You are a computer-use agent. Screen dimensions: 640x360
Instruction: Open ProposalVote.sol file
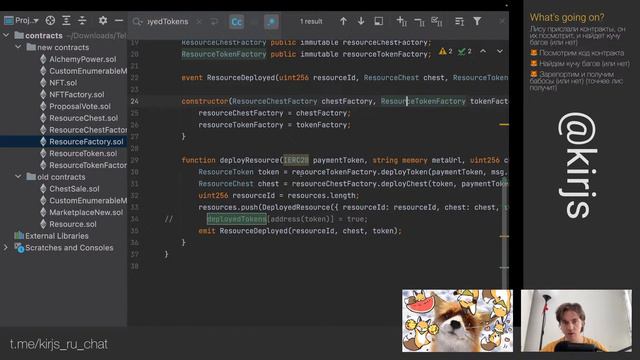tap(80, 107)
